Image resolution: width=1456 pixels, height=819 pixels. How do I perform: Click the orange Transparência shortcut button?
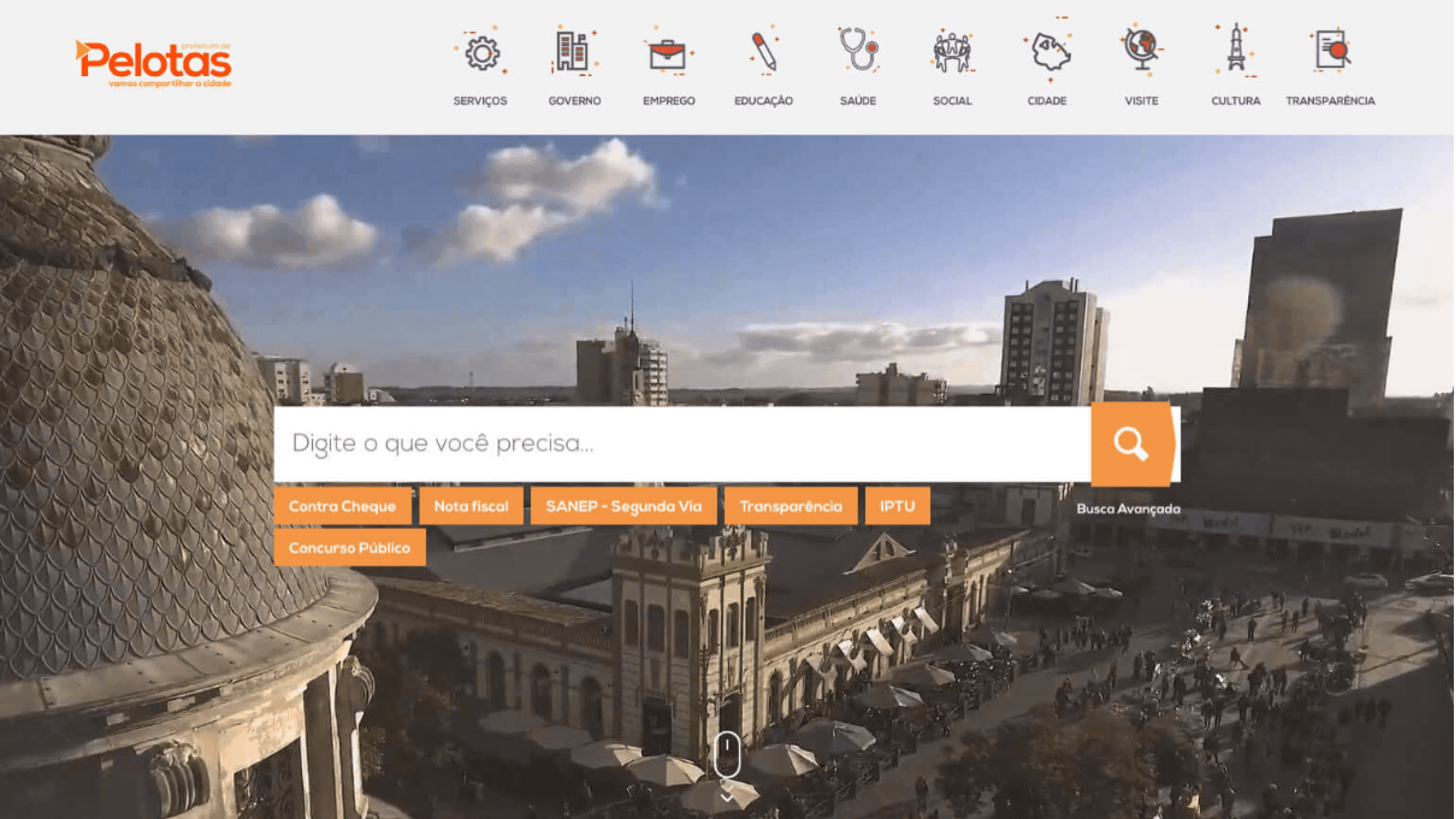pyautogui.click(x=791, y=506)
